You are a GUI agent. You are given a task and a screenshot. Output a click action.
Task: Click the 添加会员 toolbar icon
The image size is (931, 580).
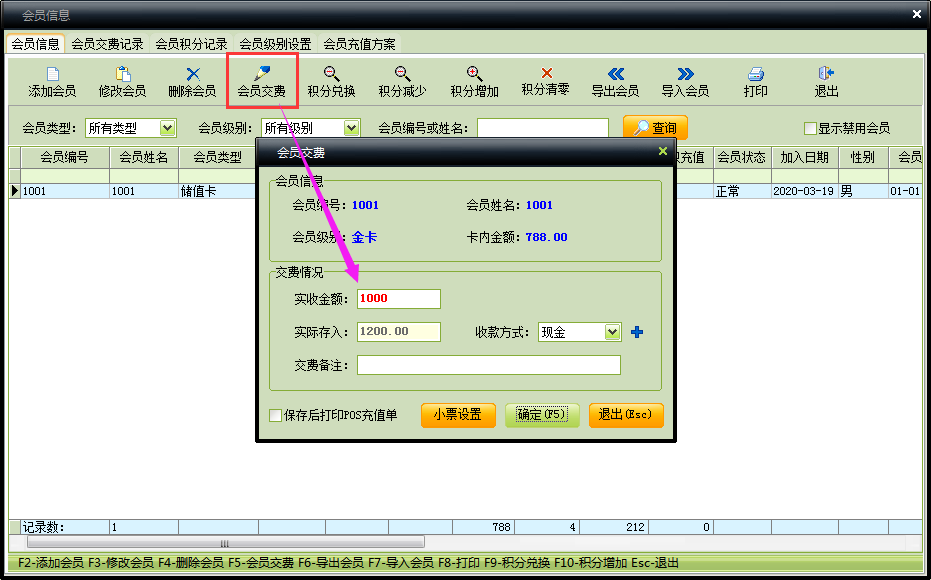(x=52, y=75)
